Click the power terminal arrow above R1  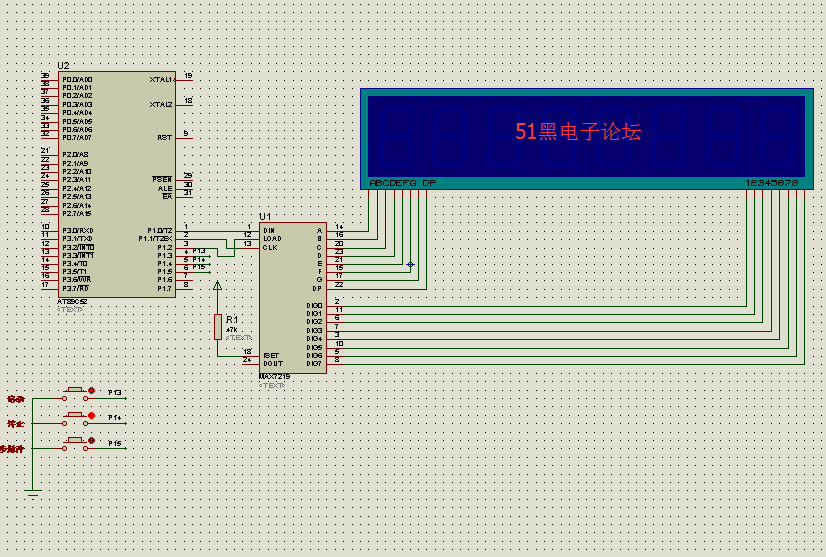217,287
